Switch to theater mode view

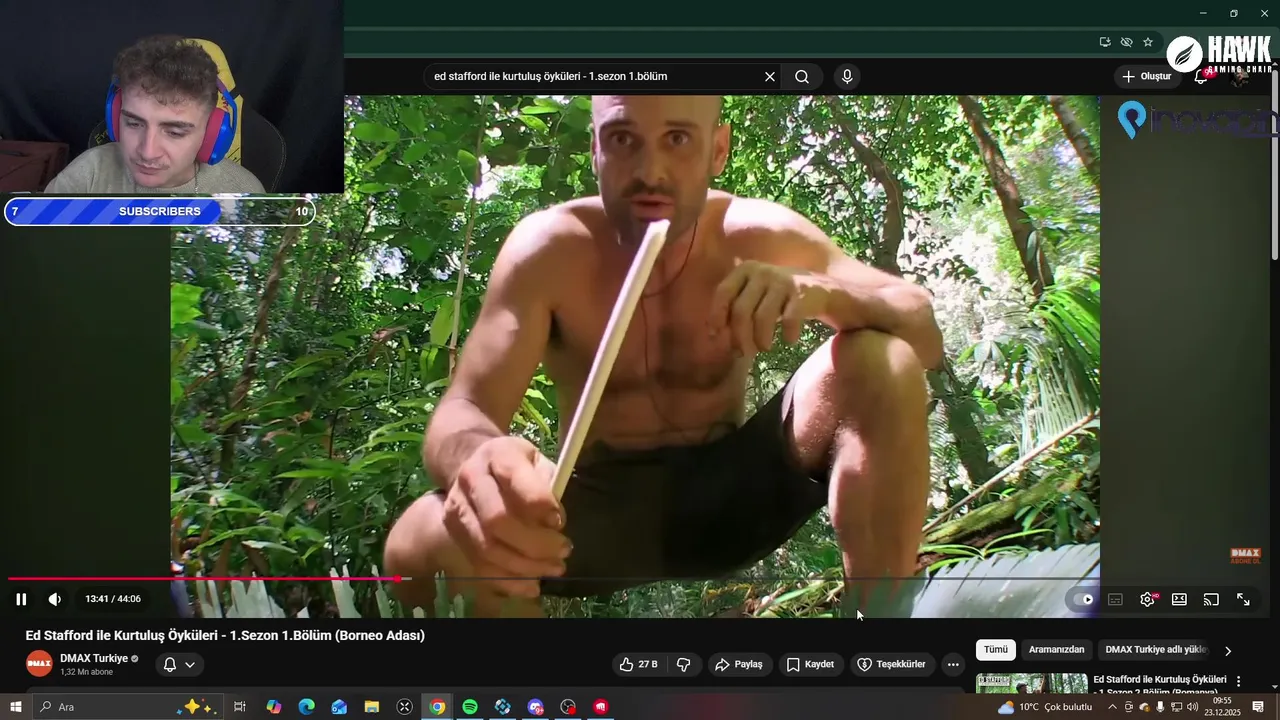[1179, 599]
